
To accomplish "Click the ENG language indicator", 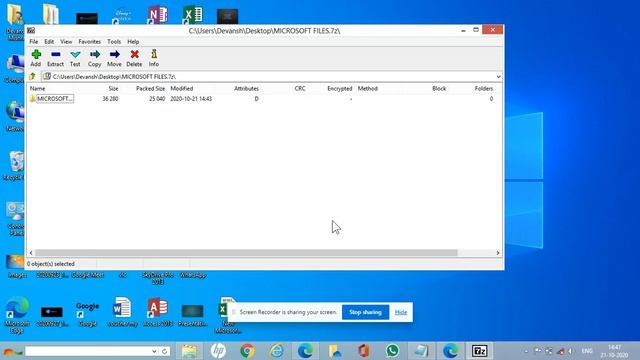I will [x=587, y=351].
